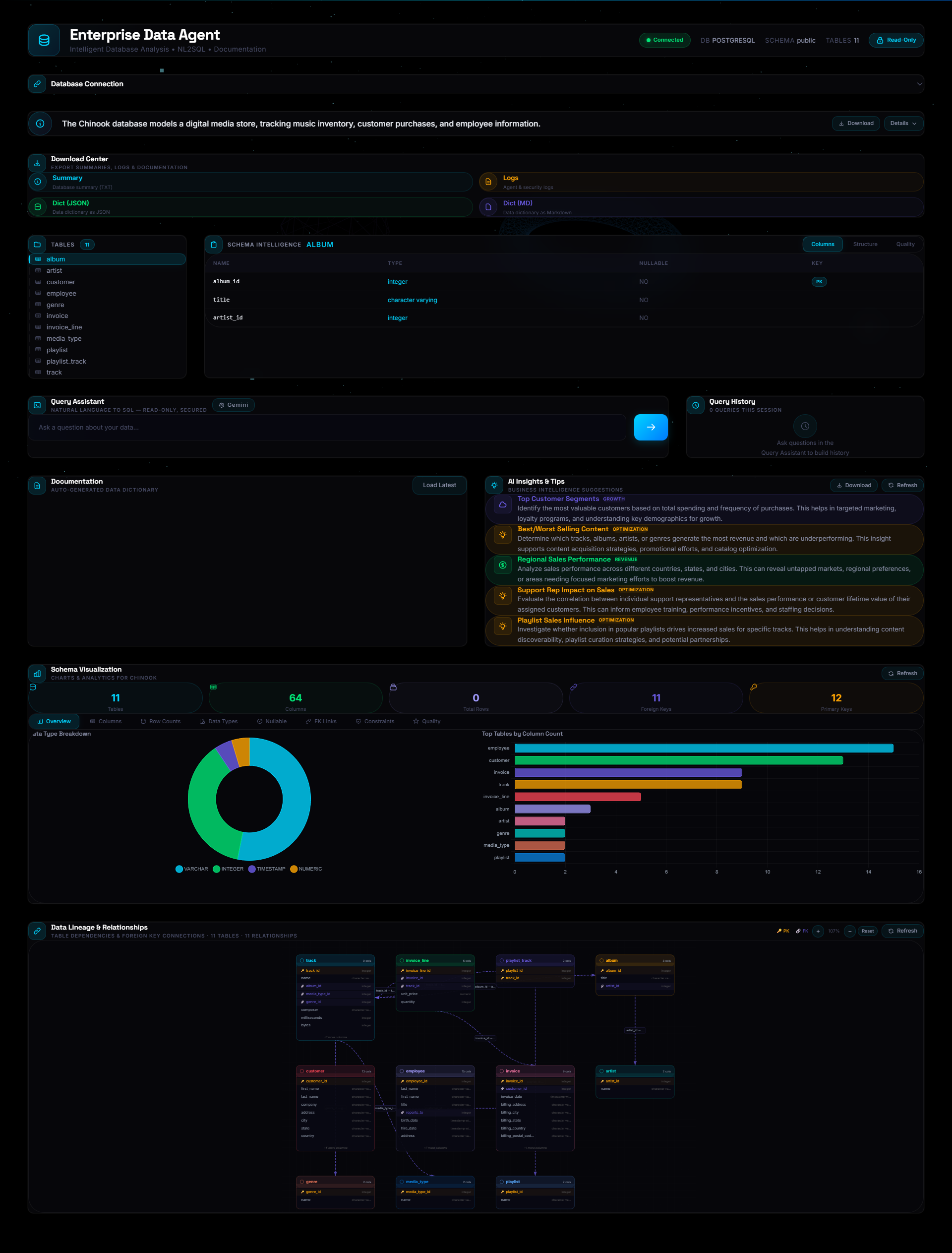The height and width of the screenshot is (1253, 952).
Task: Click the Query History clock icon
Action: (695, 405)
